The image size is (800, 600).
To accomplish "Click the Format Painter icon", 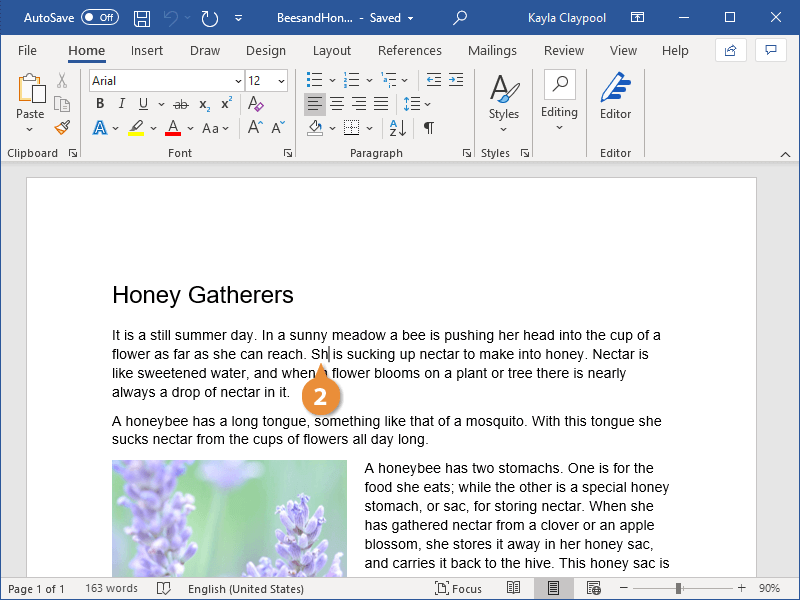I will (x=62, y=128).
